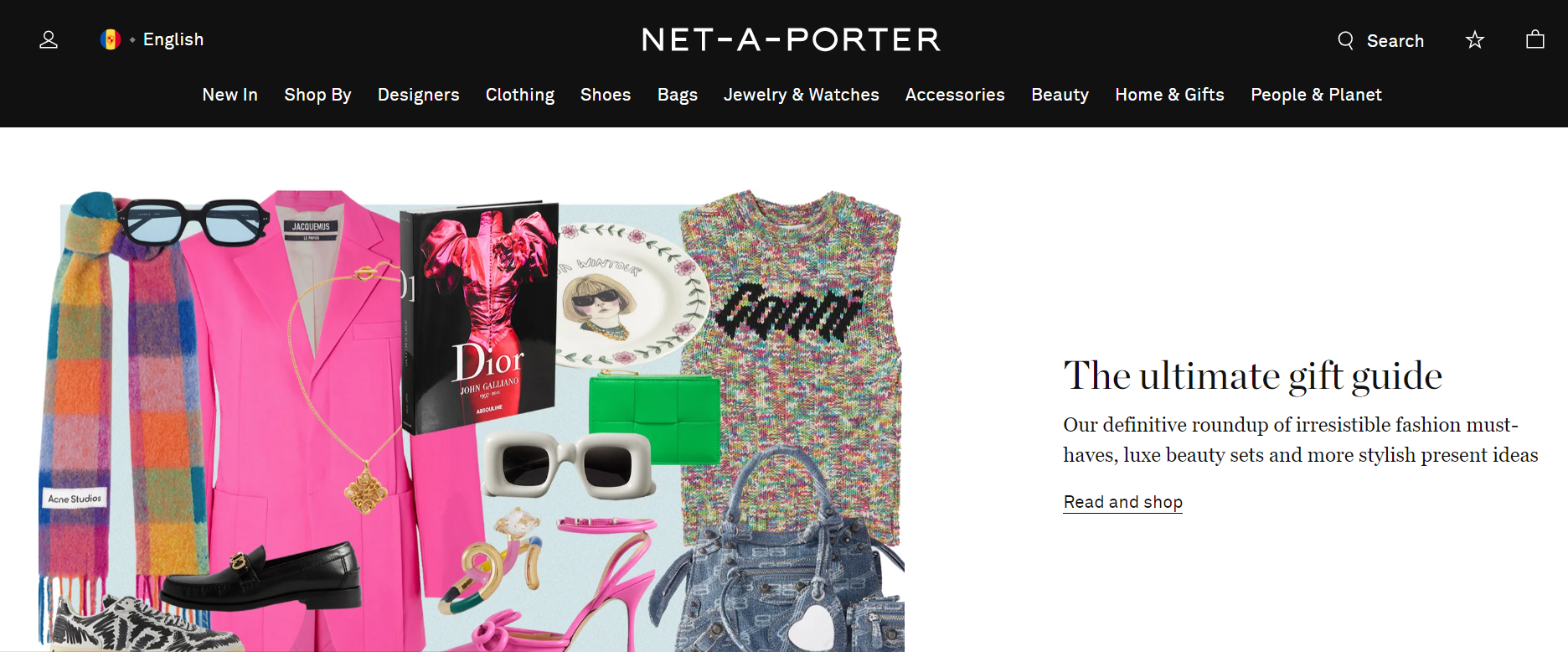Image resolution: width=1568 pixels, height=652 pixels.
Task: Click the search magnifier icon
Action: (1345, 40)
